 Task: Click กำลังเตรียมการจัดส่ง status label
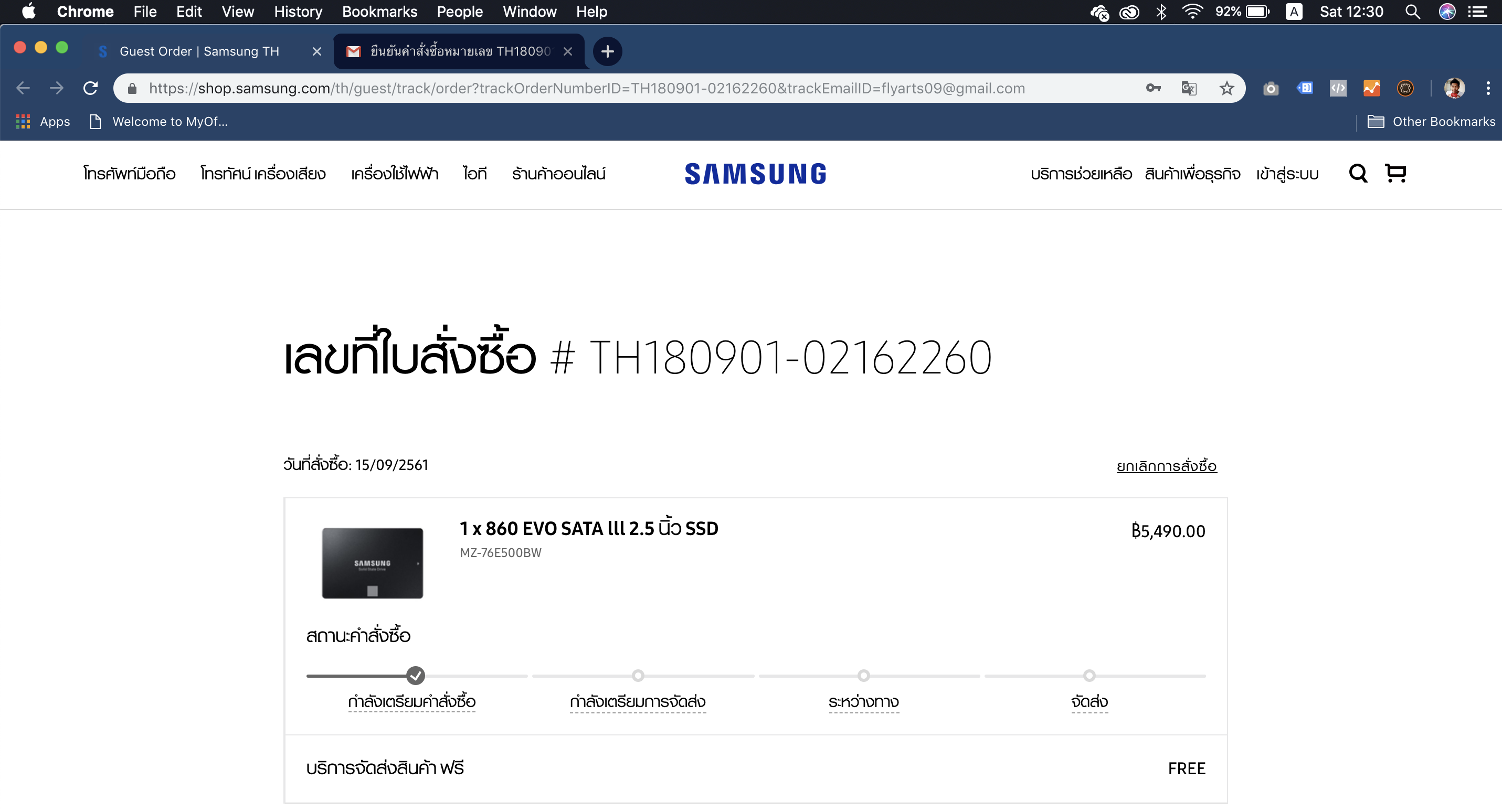pyautogui.click(x=638, y=701)
